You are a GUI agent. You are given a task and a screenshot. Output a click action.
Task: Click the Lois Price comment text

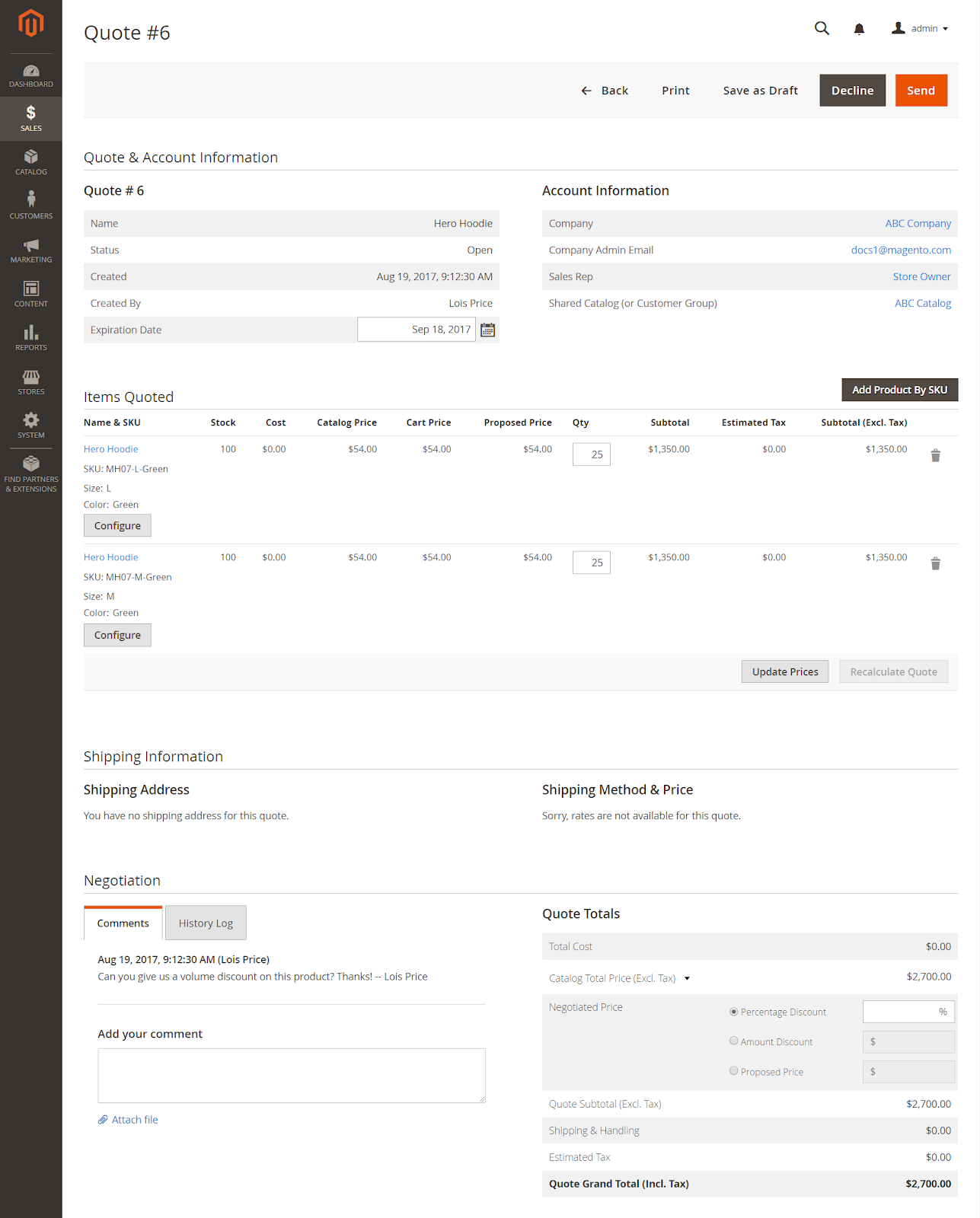coord(263,977)
